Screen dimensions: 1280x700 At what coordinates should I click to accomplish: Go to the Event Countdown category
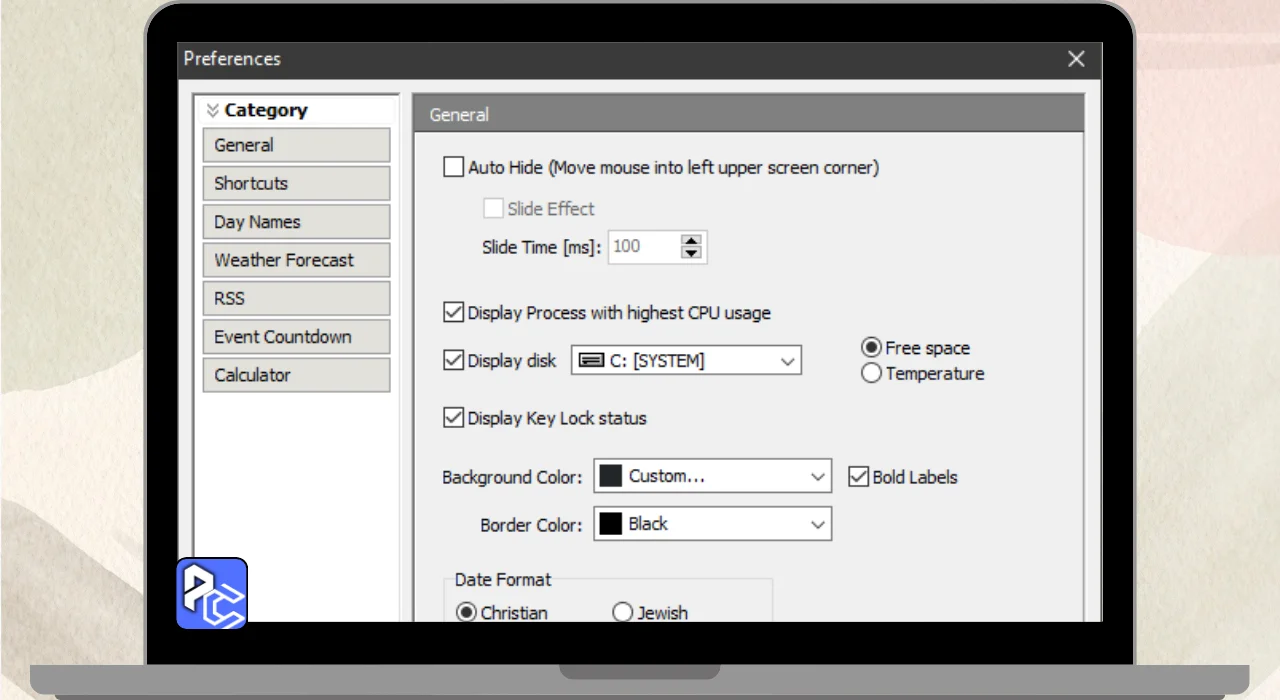pyautogui.click(x=296, y=337)
